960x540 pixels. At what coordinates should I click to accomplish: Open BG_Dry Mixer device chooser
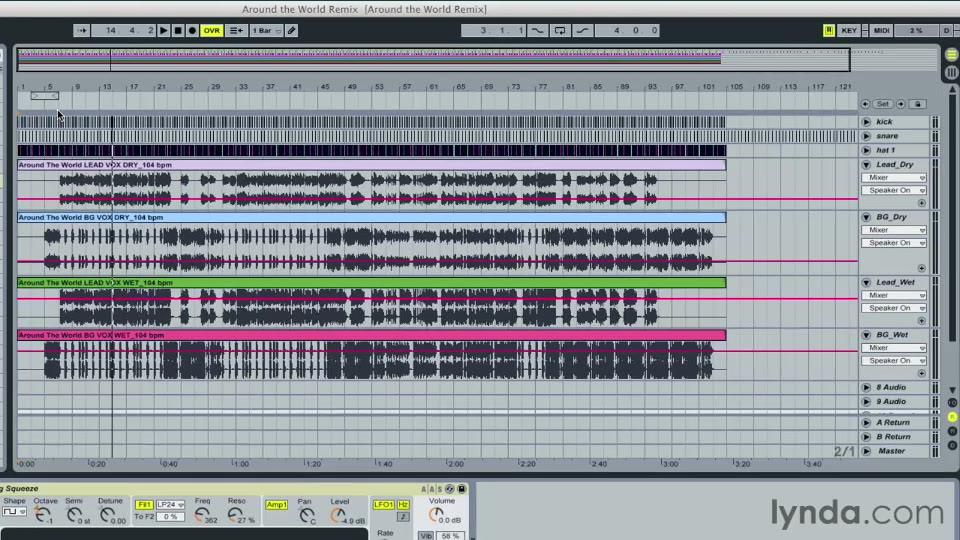click(x=894, y=230)
